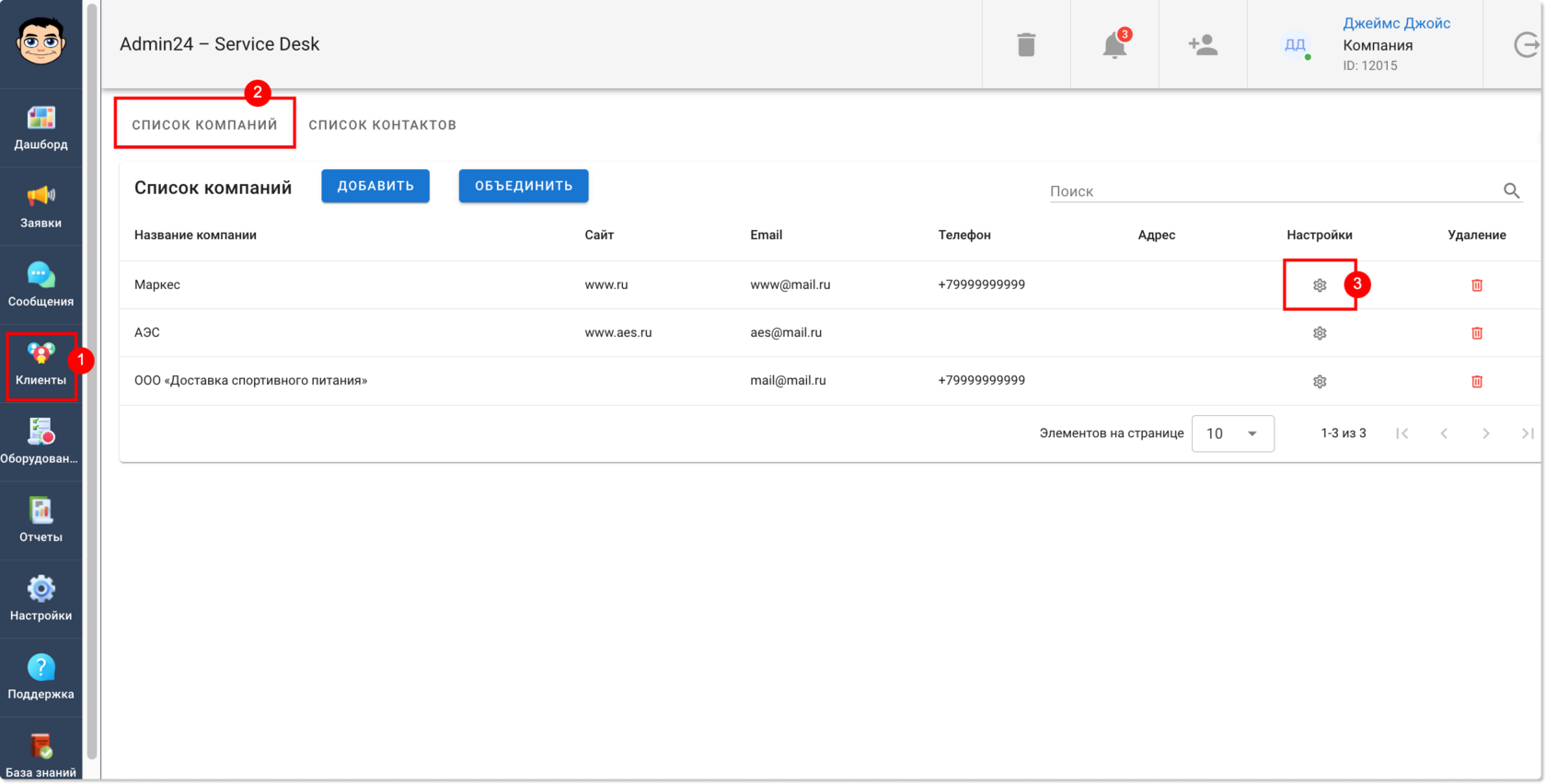Click the Адрес column header

(1157, 235)
